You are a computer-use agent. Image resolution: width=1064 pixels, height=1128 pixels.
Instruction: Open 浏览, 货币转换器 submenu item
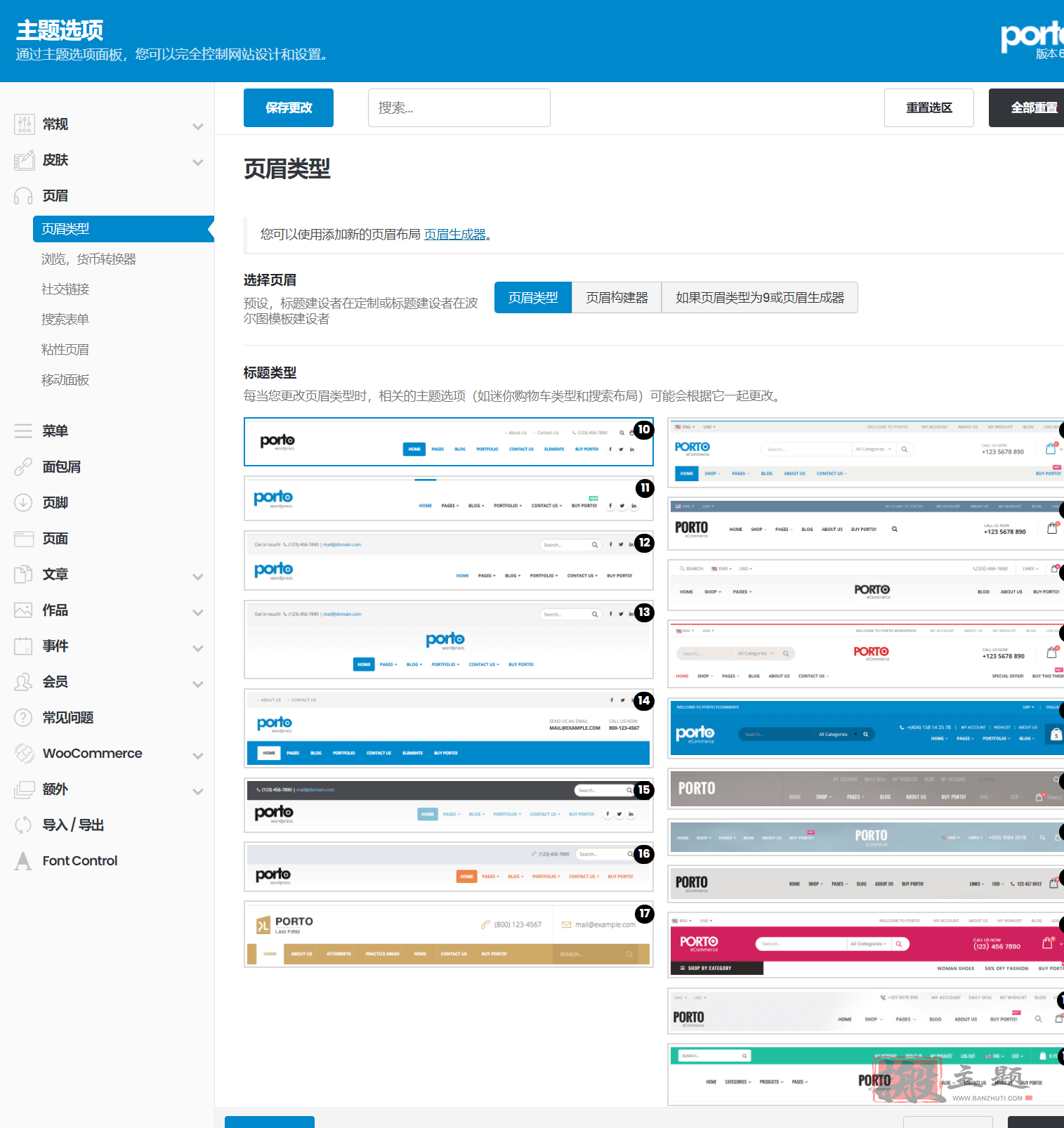[88, 259]
